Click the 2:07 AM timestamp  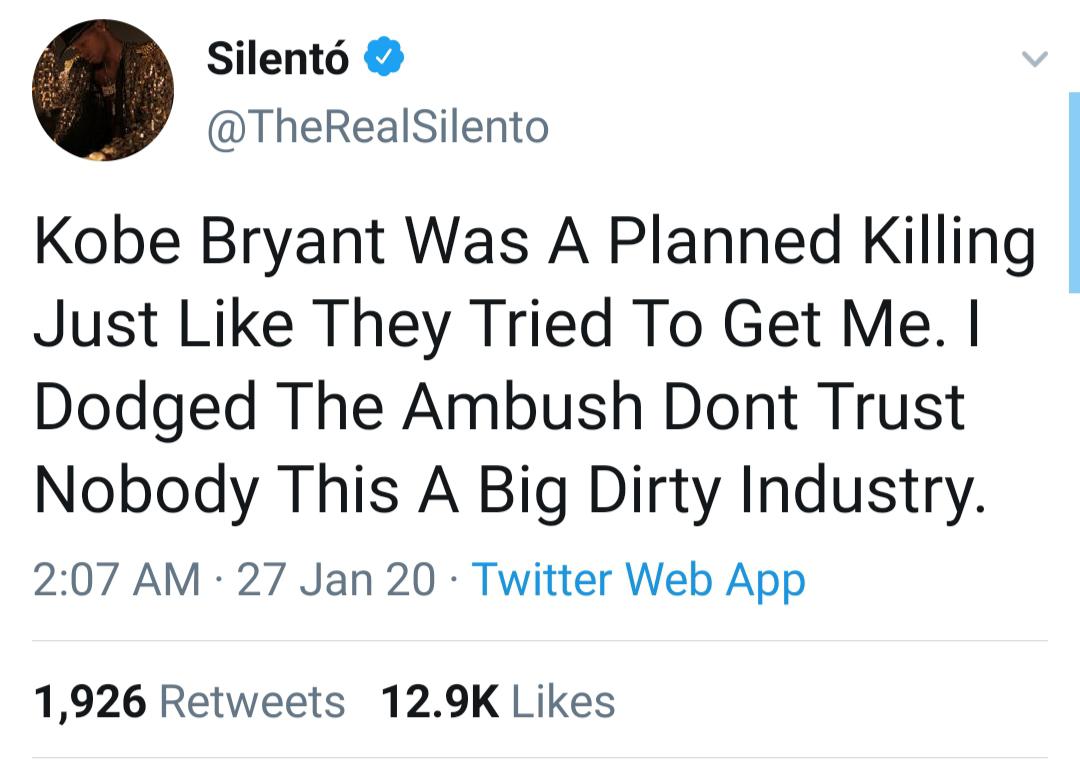[x=117, y=580]
